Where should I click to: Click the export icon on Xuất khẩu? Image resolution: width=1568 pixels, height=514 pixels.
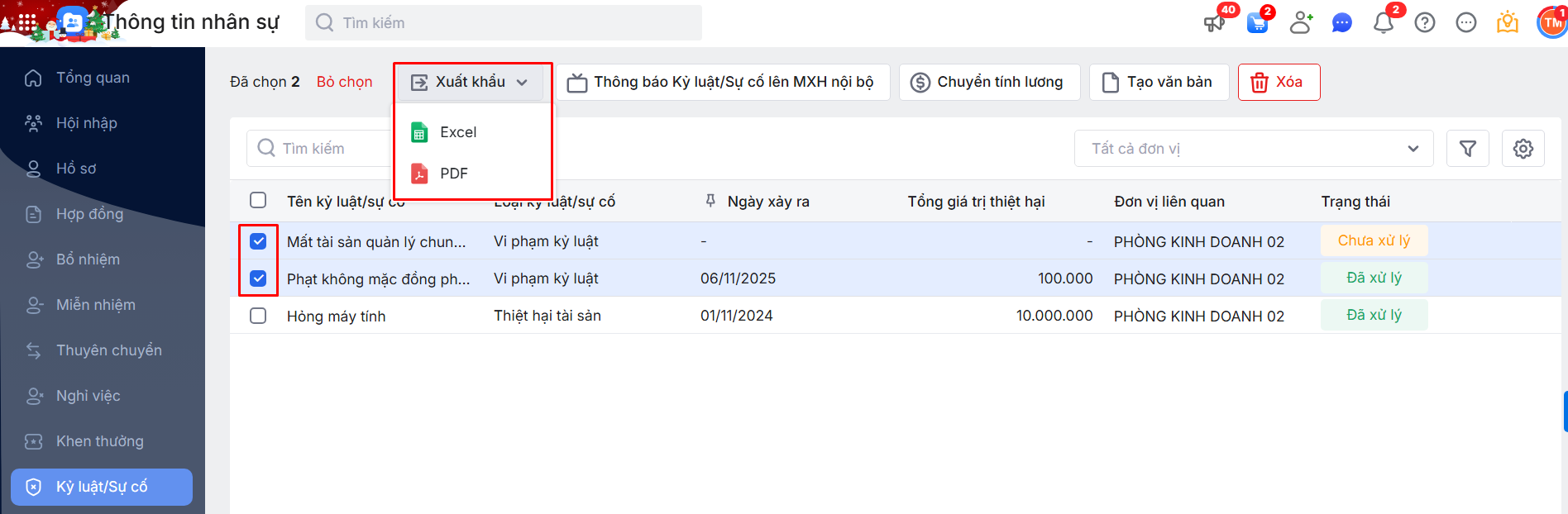pos(419,83)
